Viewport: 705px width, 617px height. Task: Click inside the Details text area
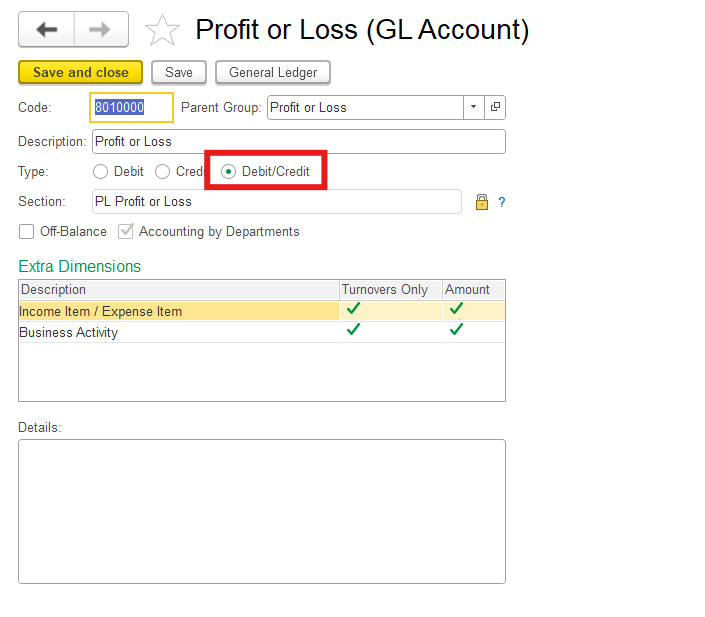[261, 511]
